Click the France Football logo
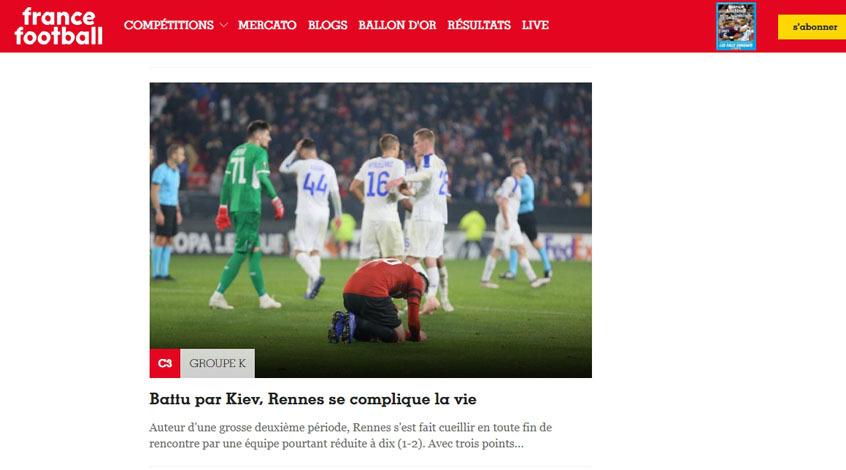The width and height of the screenshot is (846, 470). tap(58, 26)
